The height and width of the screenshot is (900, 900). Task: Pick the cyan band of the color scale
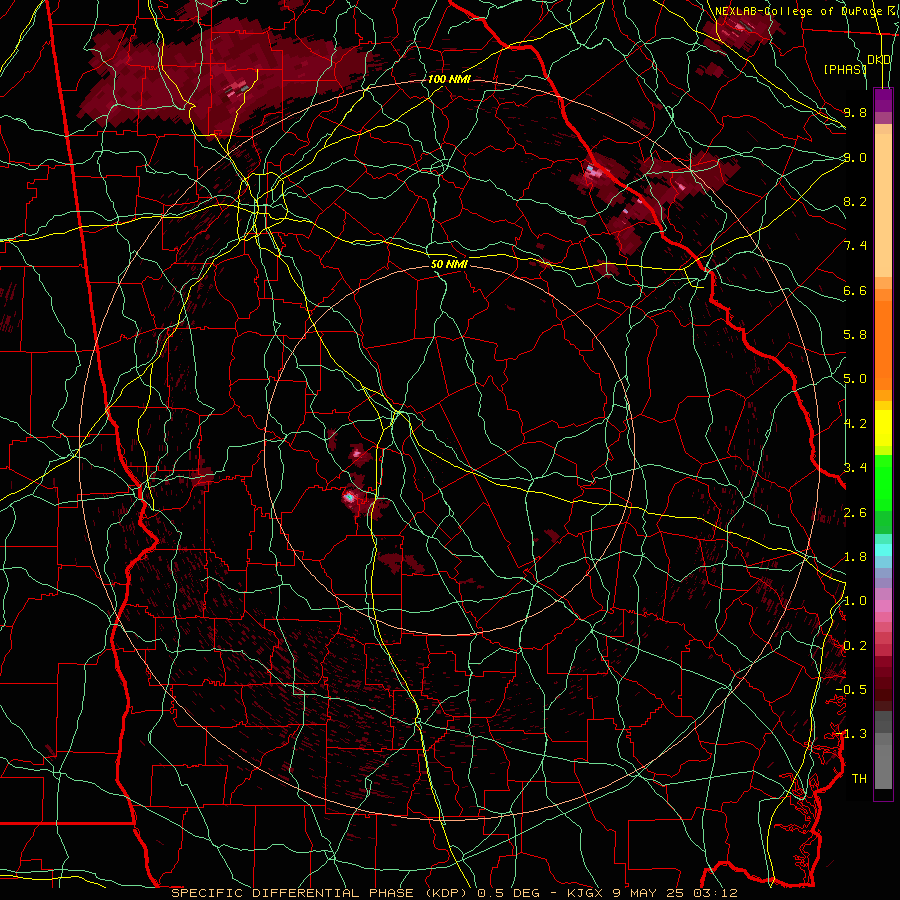click(883, 549)
